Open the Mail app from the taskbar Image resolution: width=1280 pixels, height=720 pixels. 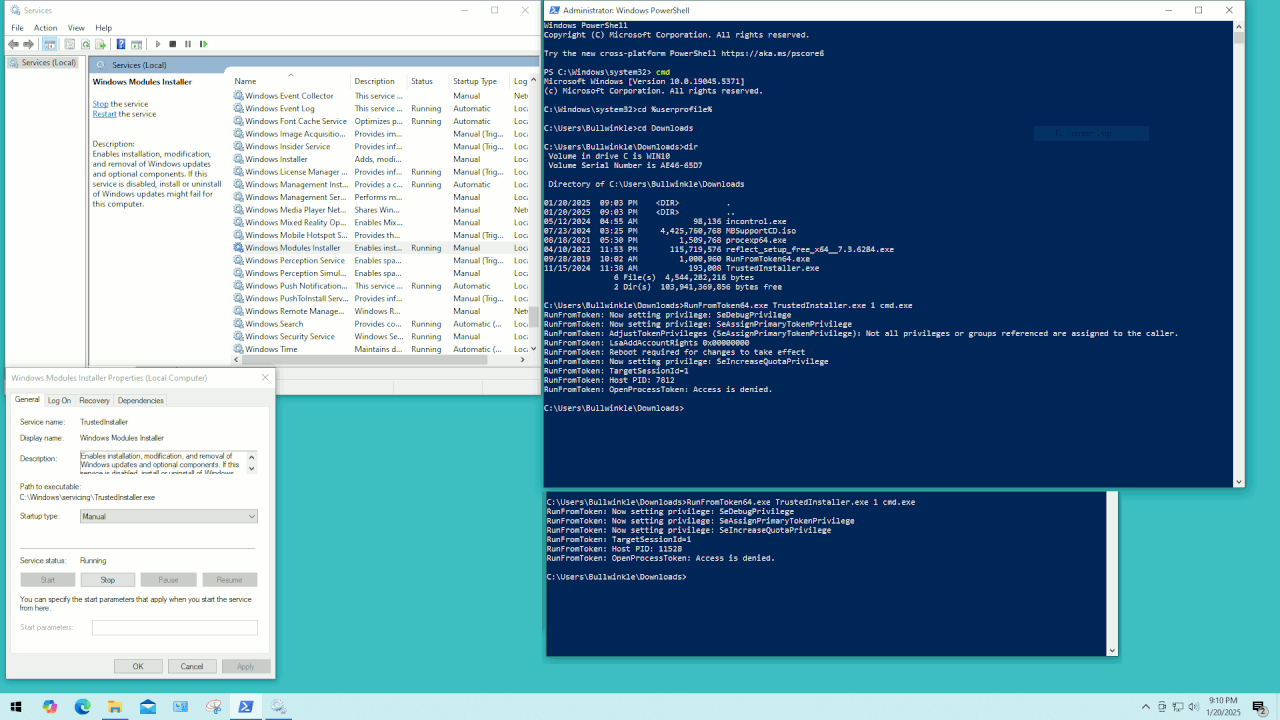pos(148,707)
